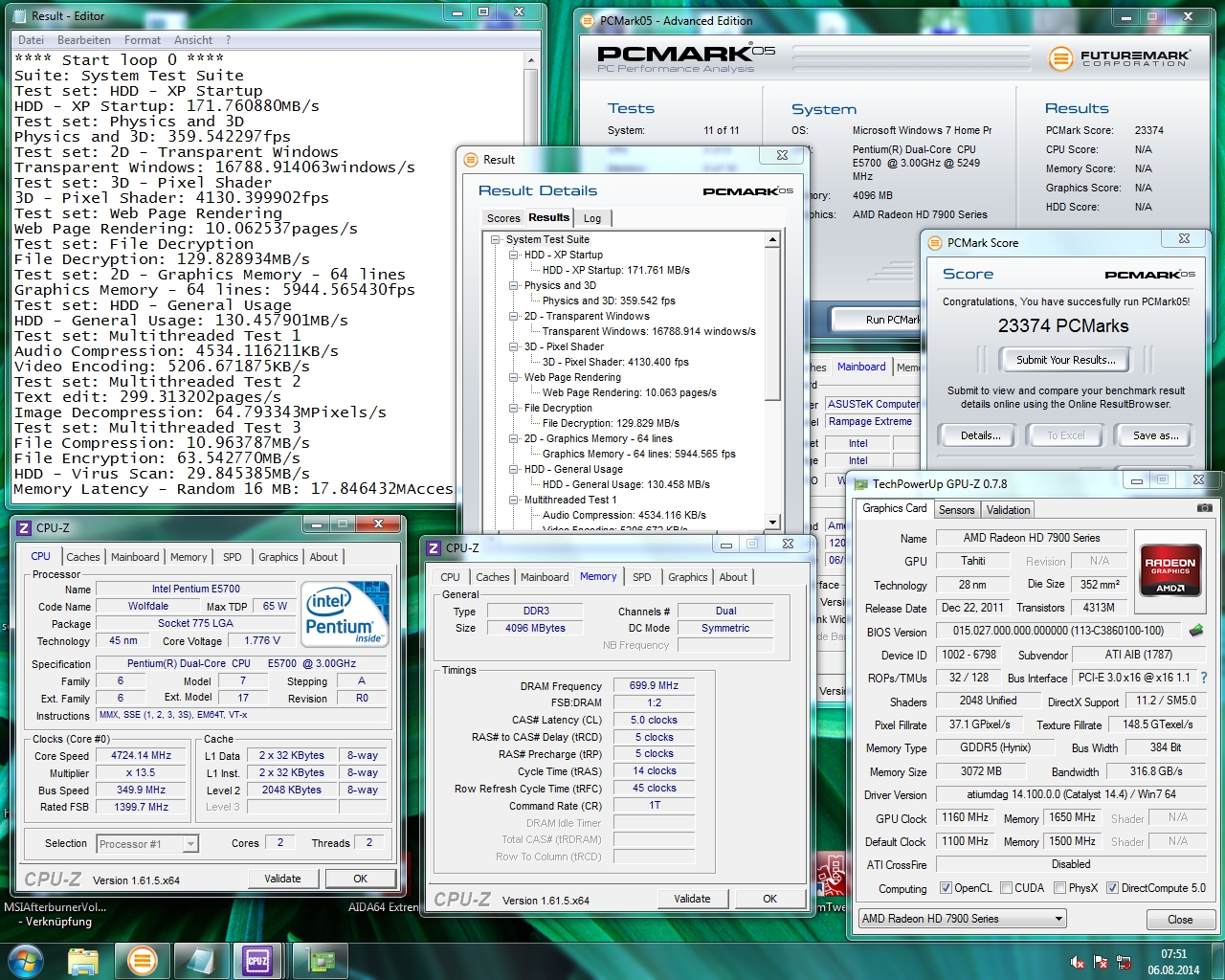This screenshot has width=1225, height=980.
Task: Click the Intel Pentium inside logo
Action: (x=345, y=613)
